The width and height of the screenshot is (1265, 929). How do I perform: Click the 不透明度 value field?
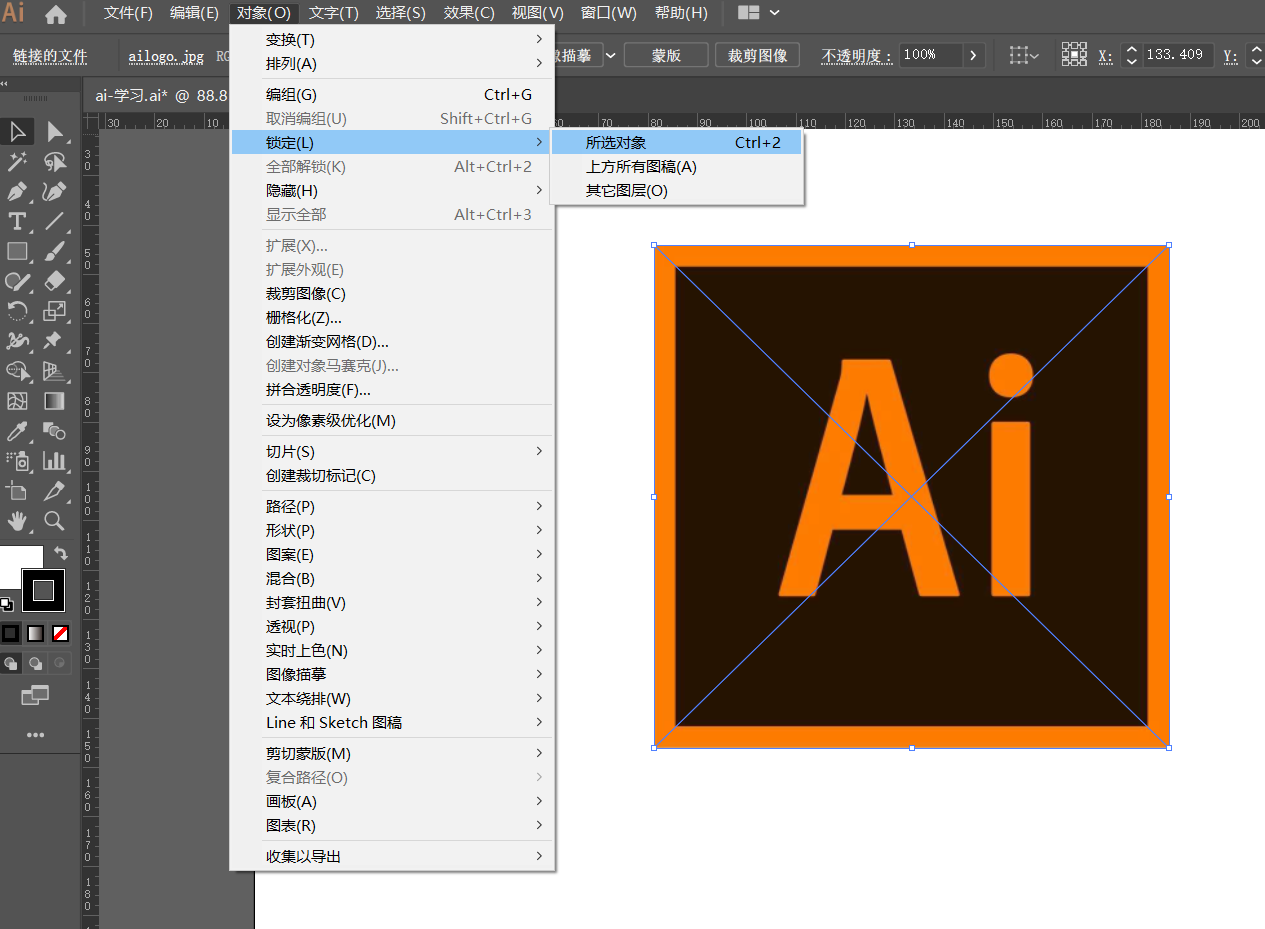tap(930, 56)
